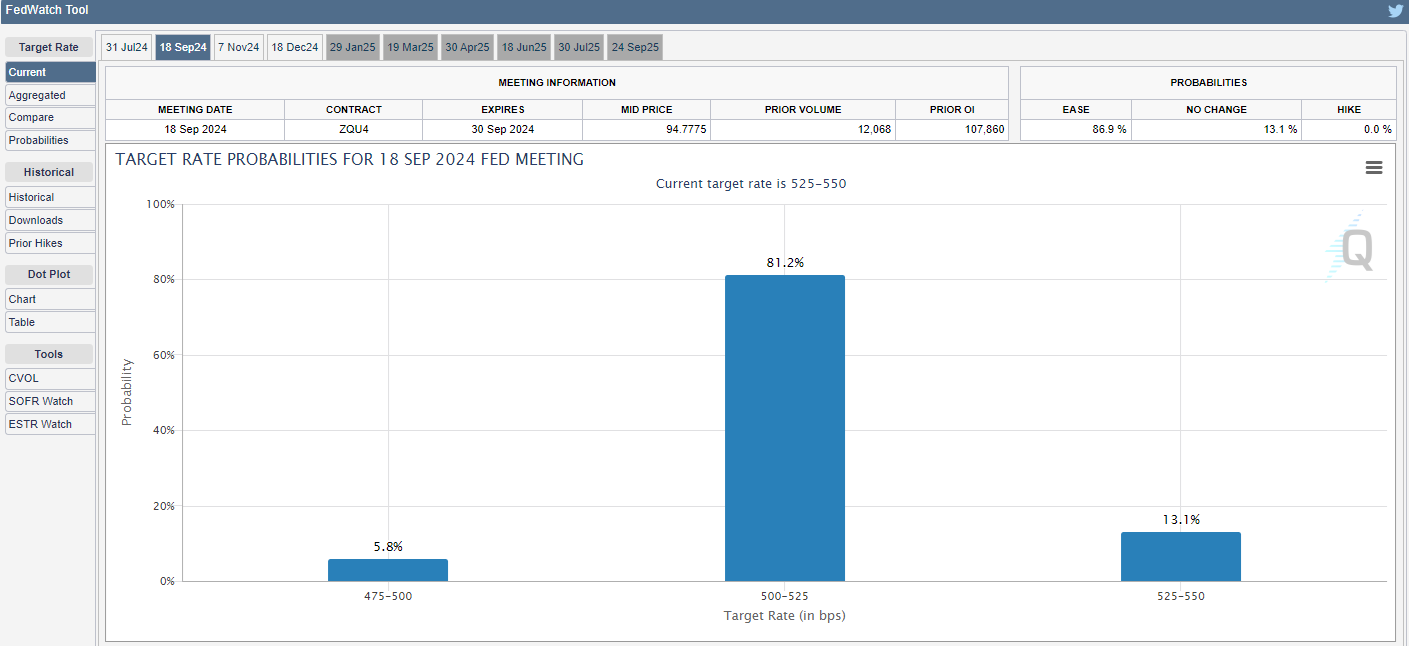Click the 500-525 x-axis label
This screenshot has width=1409, height=646.
[785, 596]
